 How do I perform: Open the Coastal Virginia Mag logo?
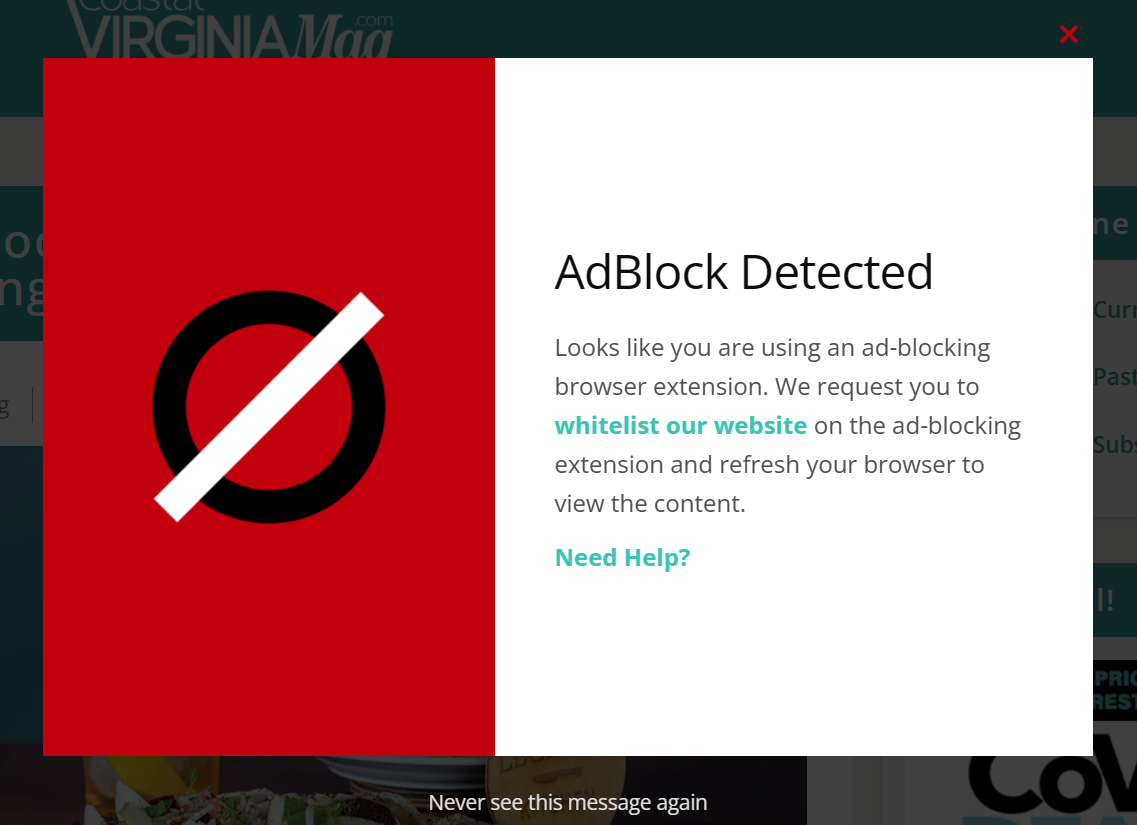[229, 29]
